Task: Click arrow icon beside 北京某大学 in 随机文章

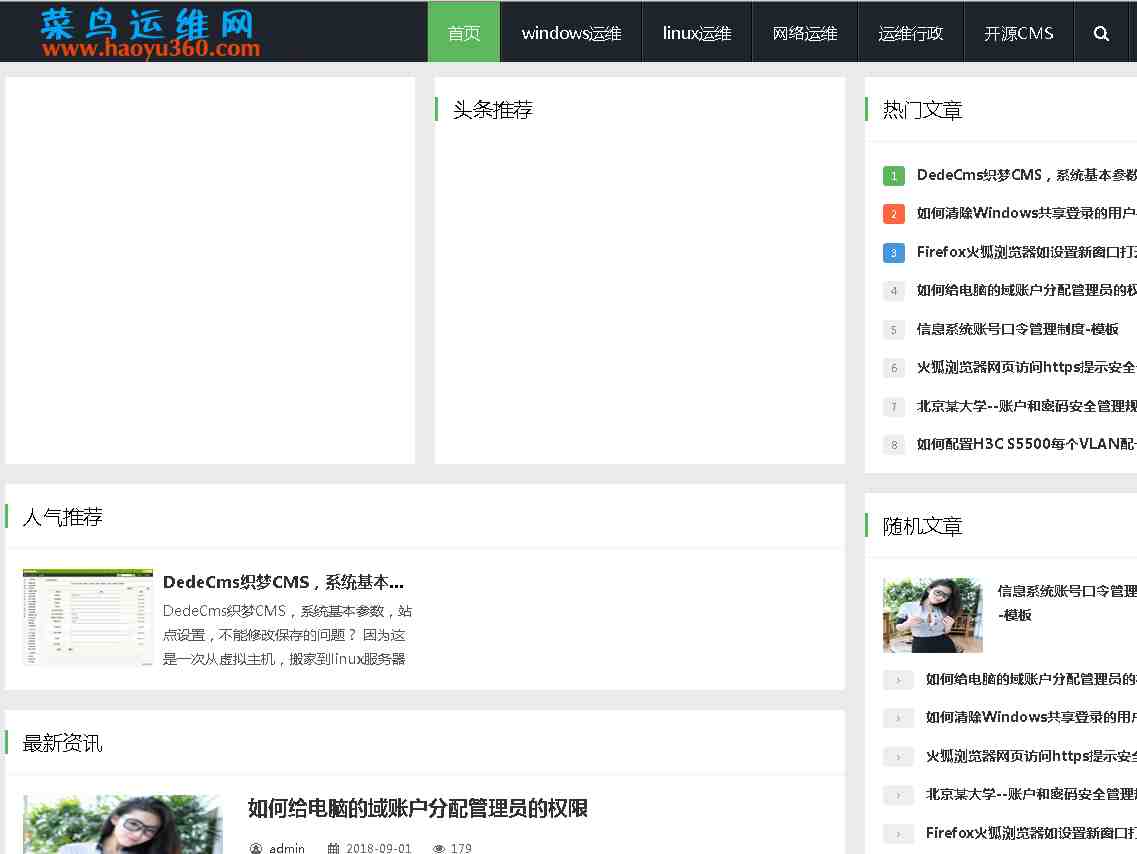Action: tap(898, 795)
